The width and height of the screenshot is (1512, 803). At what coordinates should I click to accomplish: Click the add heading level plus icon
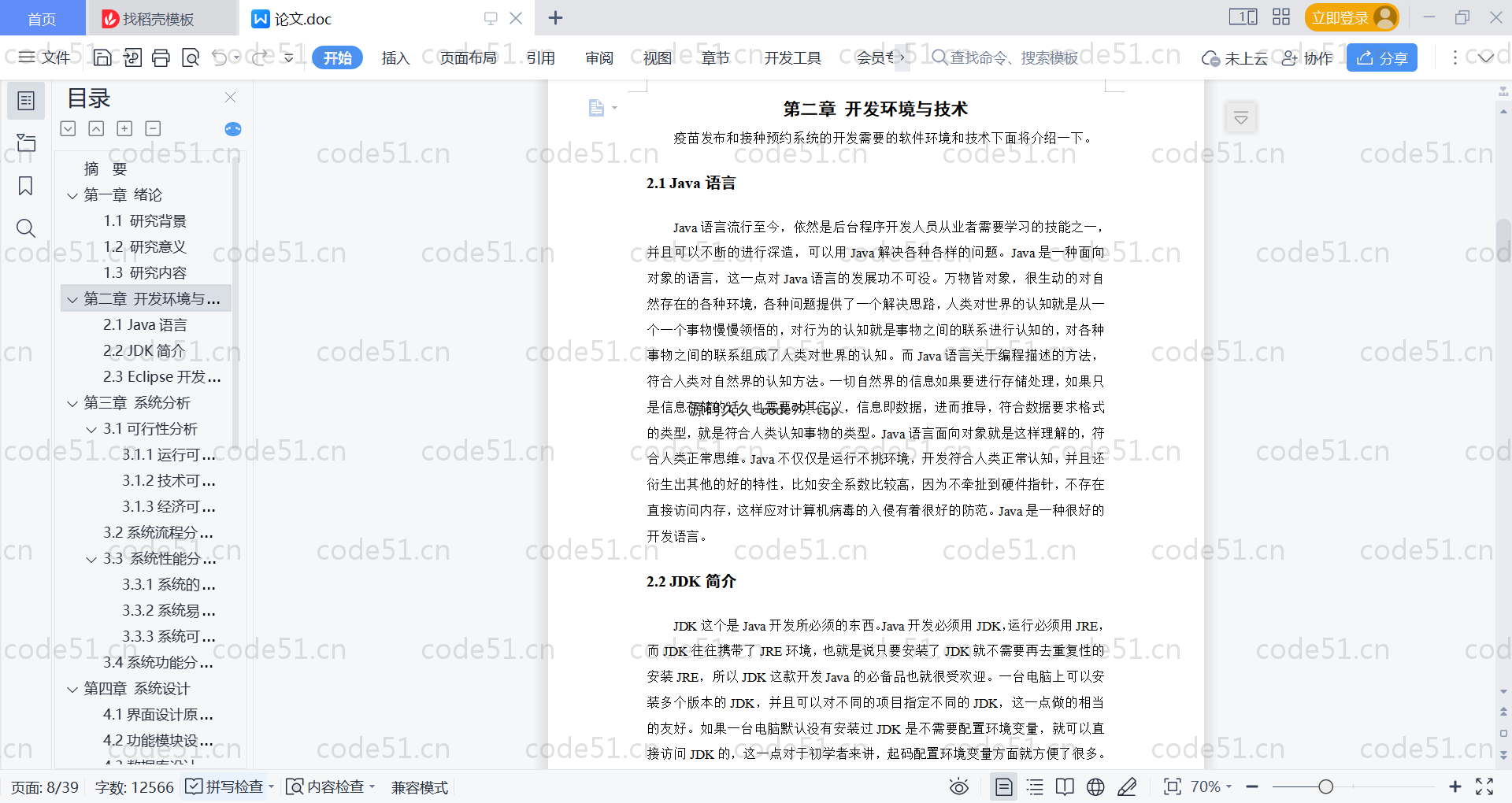[124, 128]
